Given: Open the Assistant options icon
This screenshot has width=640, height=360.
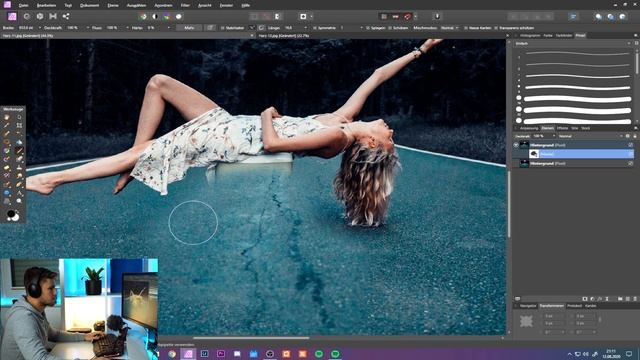Looking at the screenshot, I should (437, 17).
